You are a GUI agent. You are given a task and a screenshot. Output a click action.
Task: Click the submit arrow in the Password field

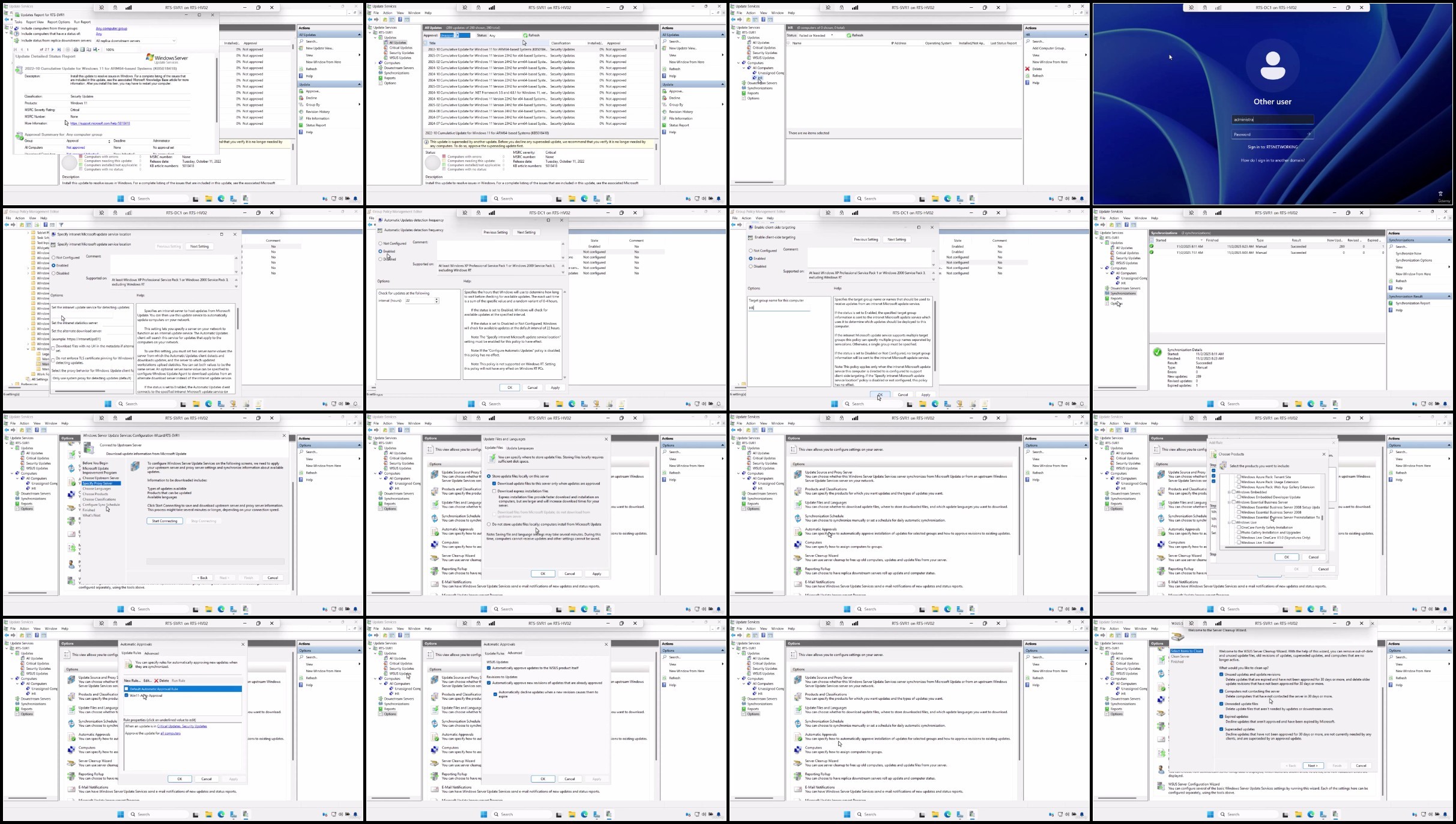click(x=1309, y=134)
